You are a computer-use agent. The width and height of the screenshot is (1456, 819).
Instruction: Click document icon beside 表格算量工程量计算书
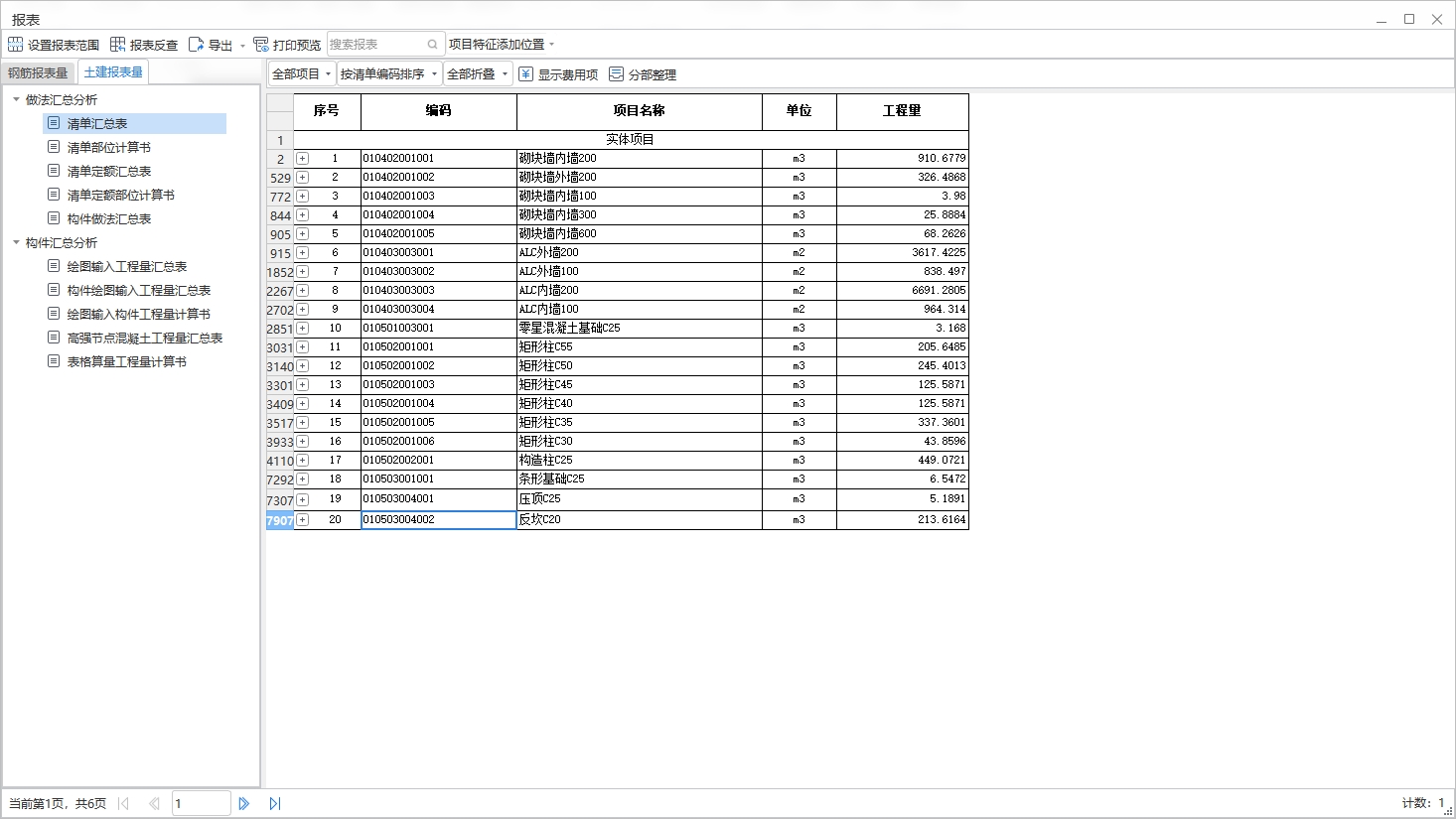pos(54,361)
